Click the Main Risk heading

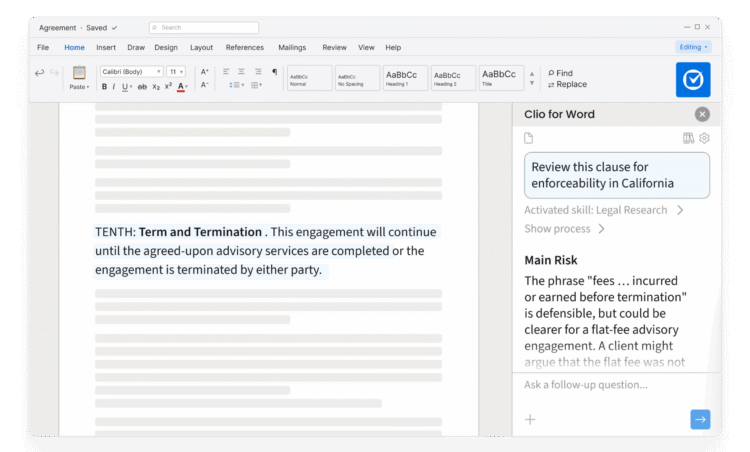(x=551, y=260)
